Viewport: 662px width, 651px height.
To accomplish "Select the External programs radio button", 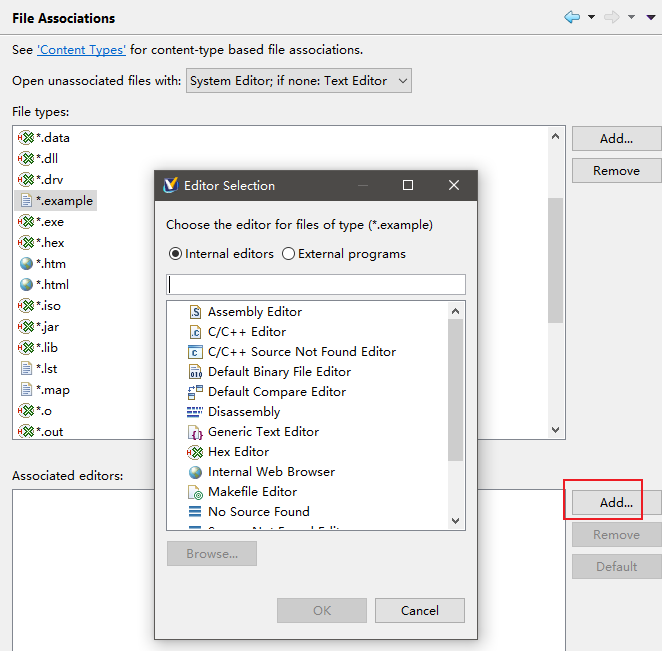I will pyautogui.click(x=288, y=254).
